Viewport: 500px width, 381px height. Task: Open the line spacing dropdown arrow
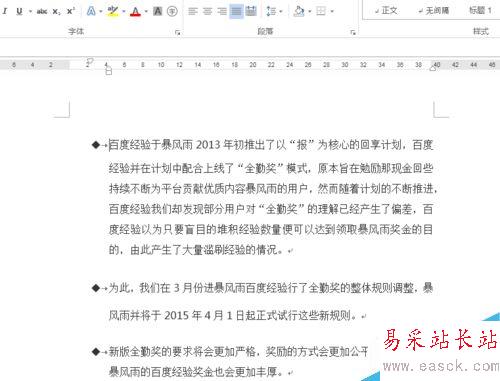coord(281,12)
